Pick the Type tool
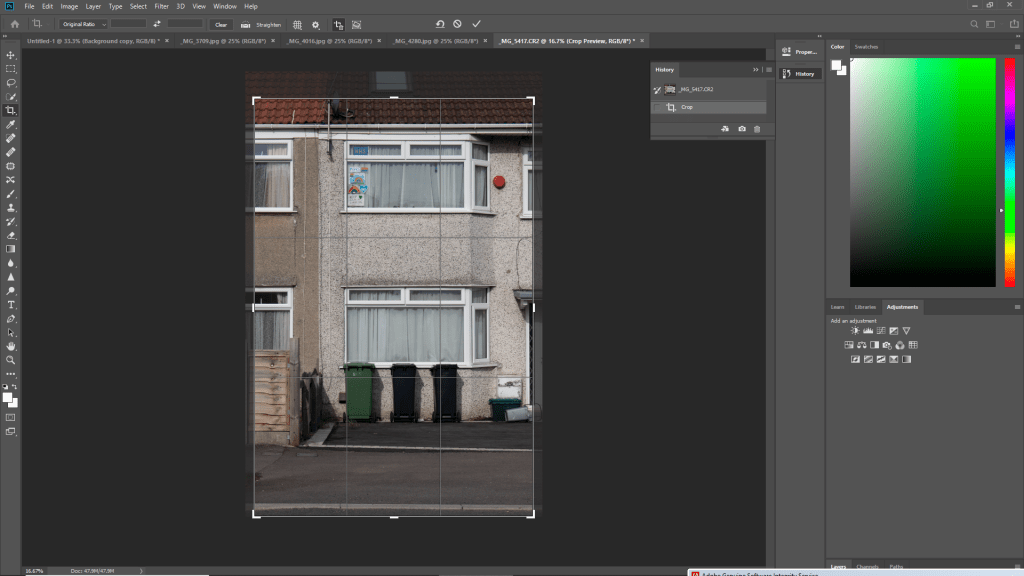Screen dimensions: 1024x576 (11, 304)
